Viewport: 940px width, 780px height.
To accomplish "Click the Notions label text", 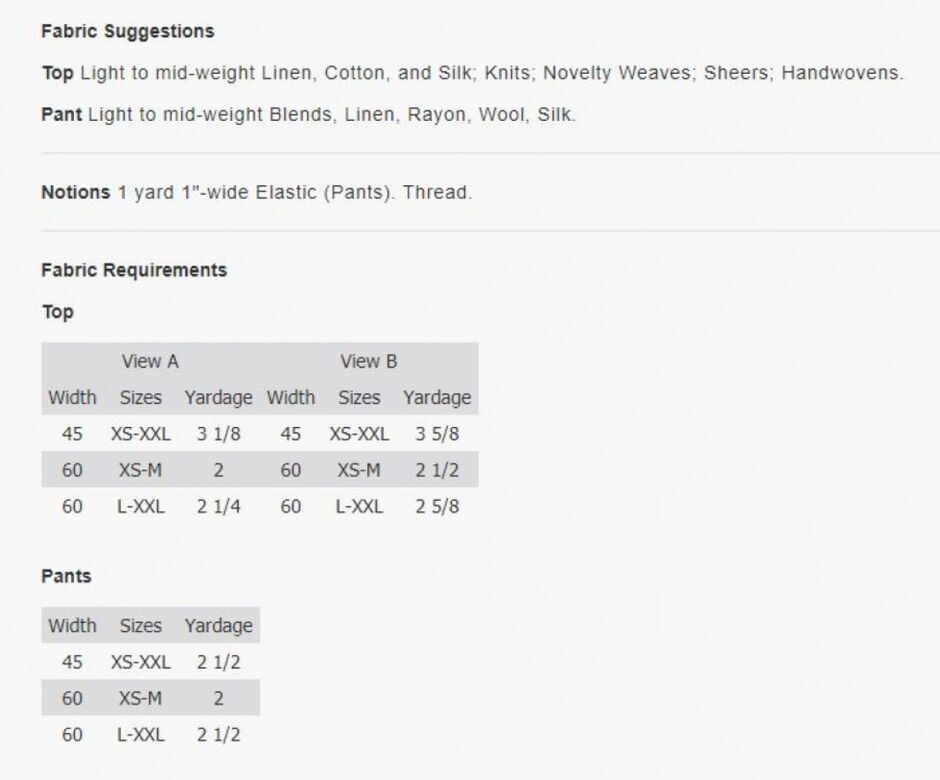I will pyautogui.click(x=75, y=193).
